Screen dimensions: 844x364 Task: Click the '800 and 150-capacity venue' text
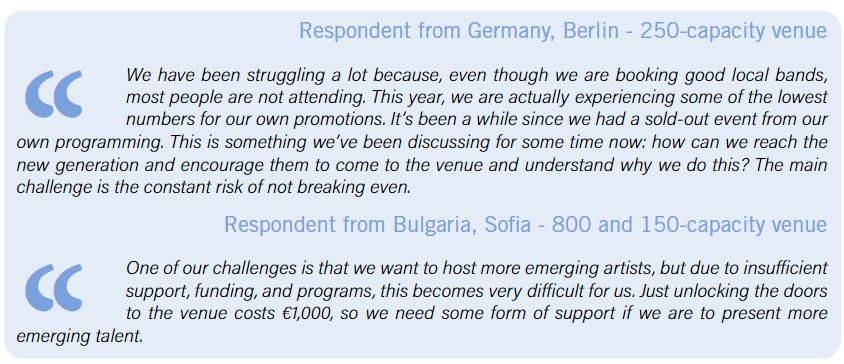point(690,225)
